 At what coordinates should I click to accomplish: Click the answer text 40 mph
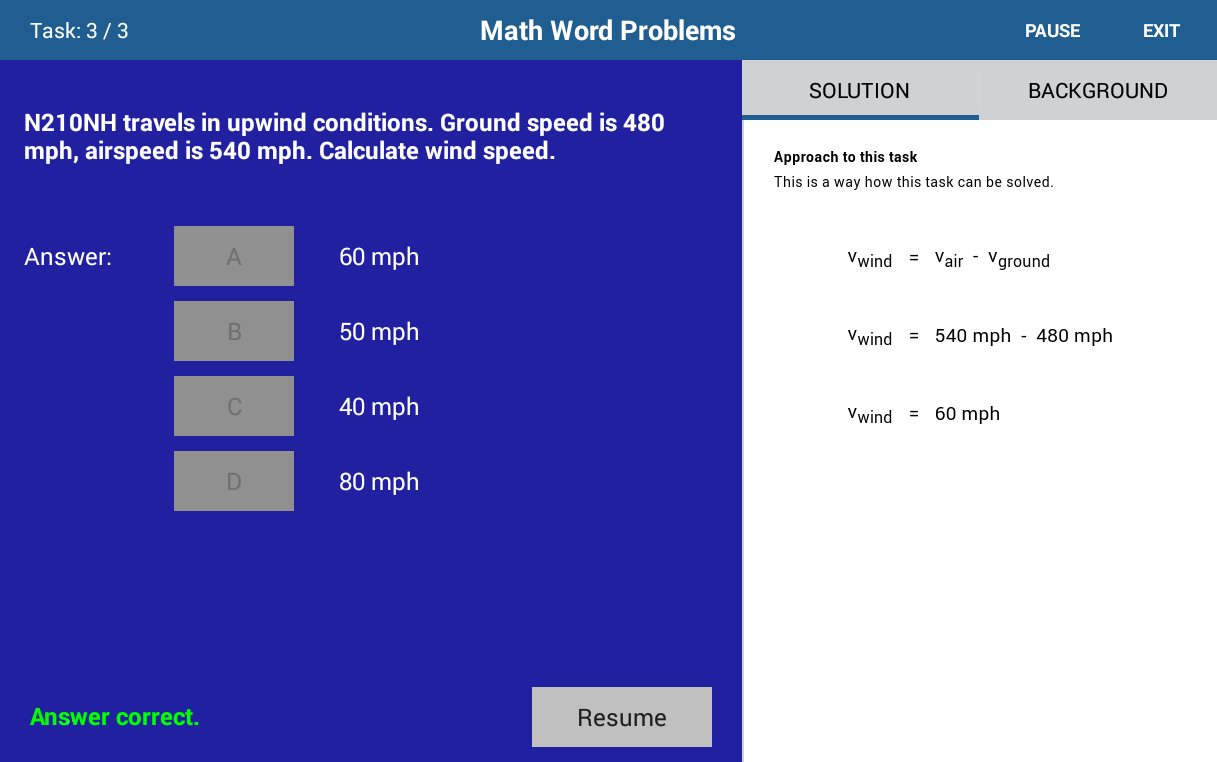pos(379,407)
